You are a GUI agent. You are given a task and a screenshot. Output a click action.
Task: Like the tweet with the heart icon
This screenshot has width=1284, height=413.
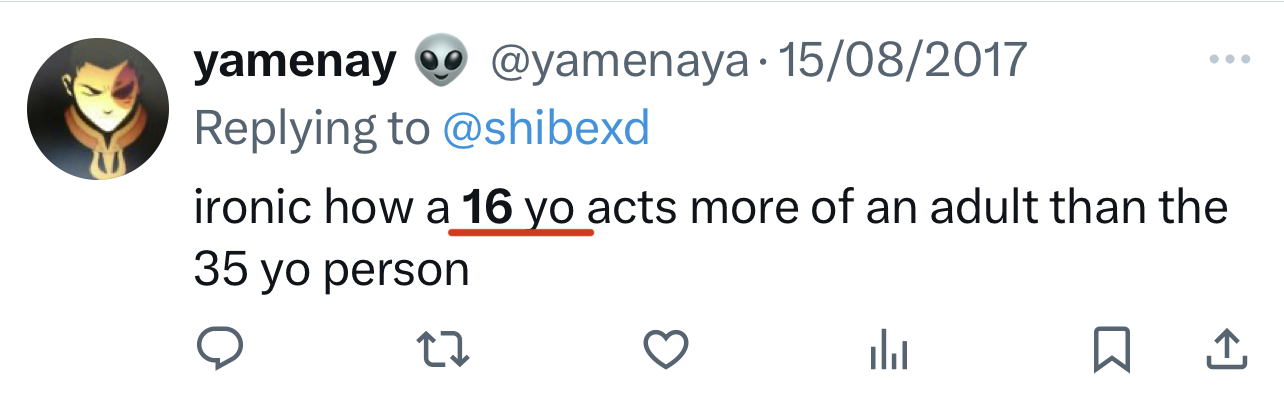pos(665,349)
